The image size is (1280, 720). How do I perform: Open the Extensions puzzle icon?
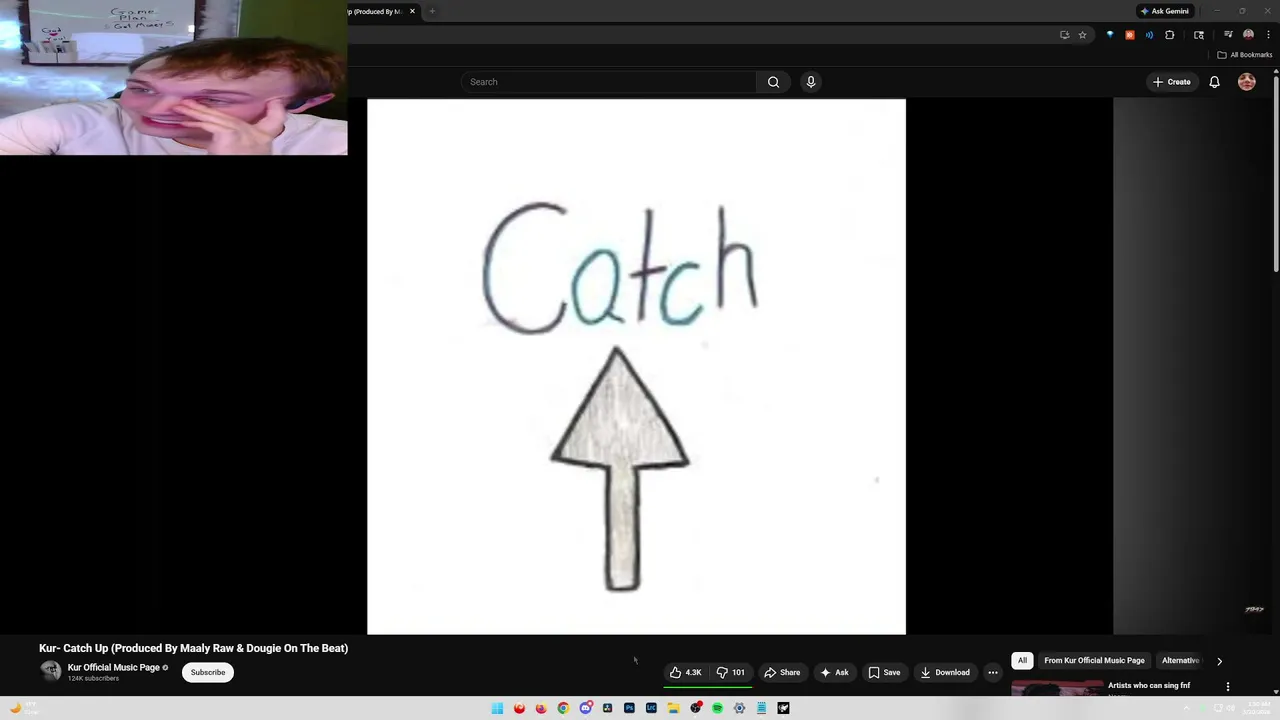coord(1169,35)
